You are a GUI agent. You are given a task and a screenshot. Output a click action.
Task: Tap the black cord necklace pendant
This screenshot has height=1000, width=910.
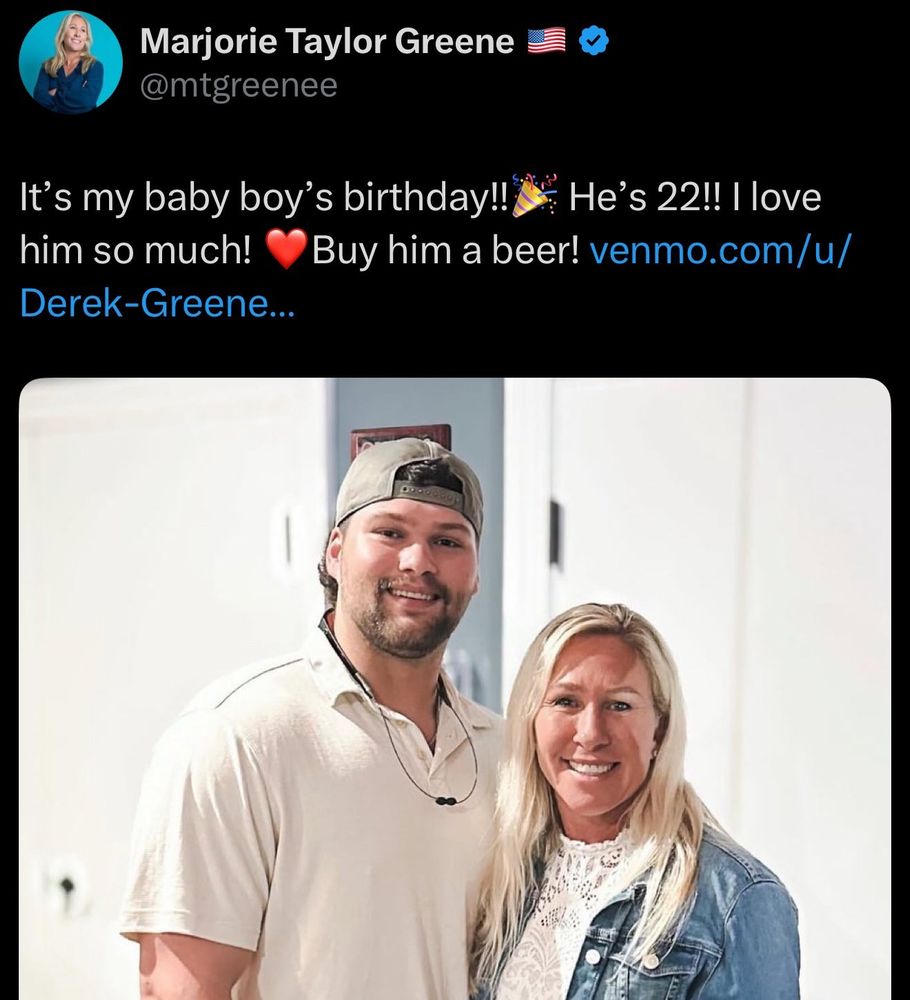[x=445, y=800]
